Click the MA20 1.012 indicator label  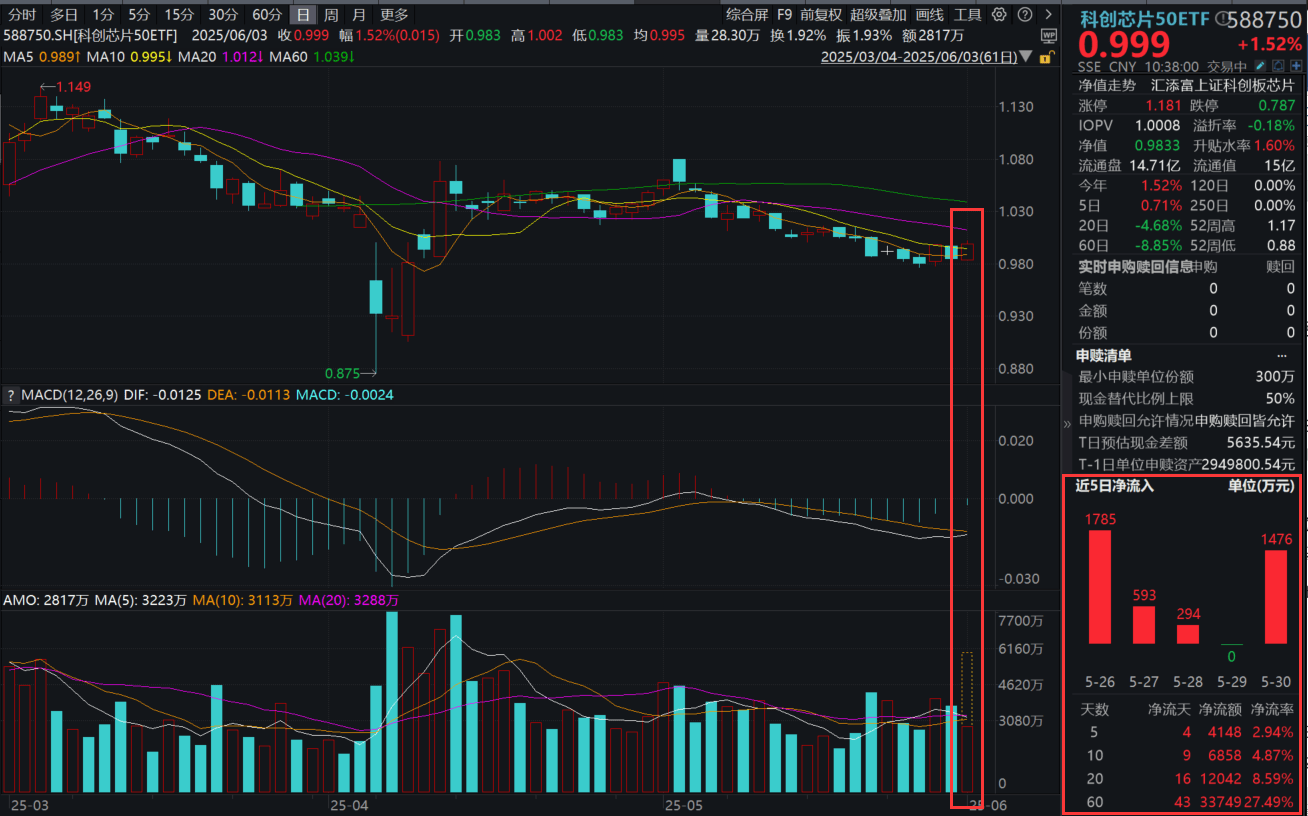[220, 57]
